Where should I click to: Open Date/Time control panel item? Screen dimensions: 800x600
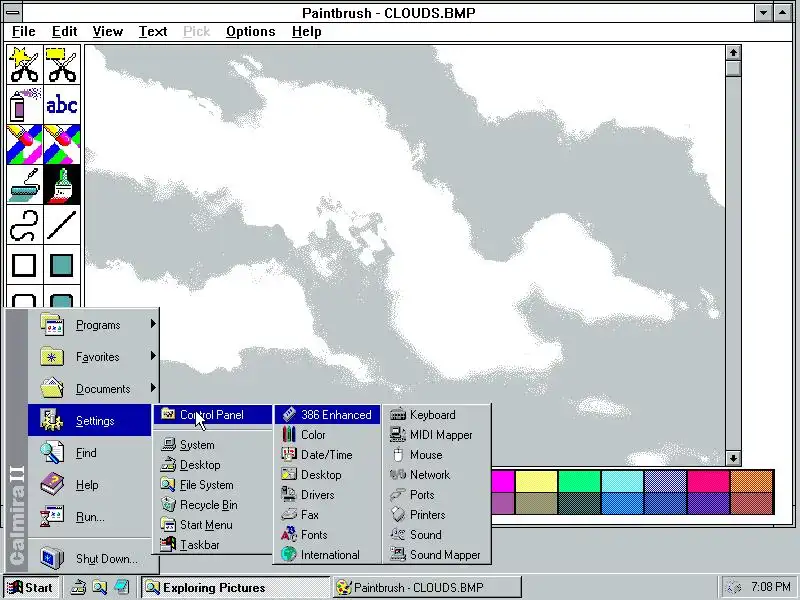pyautogui.click(x=328, y=455)
